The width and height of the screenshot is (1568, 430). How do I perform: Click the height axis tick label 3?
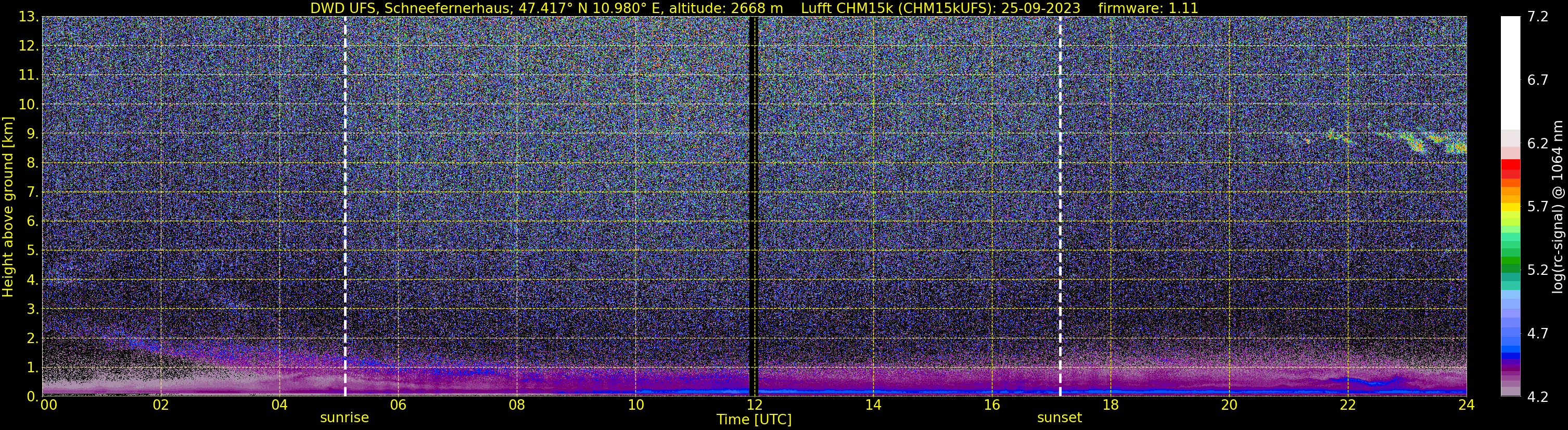32,309
